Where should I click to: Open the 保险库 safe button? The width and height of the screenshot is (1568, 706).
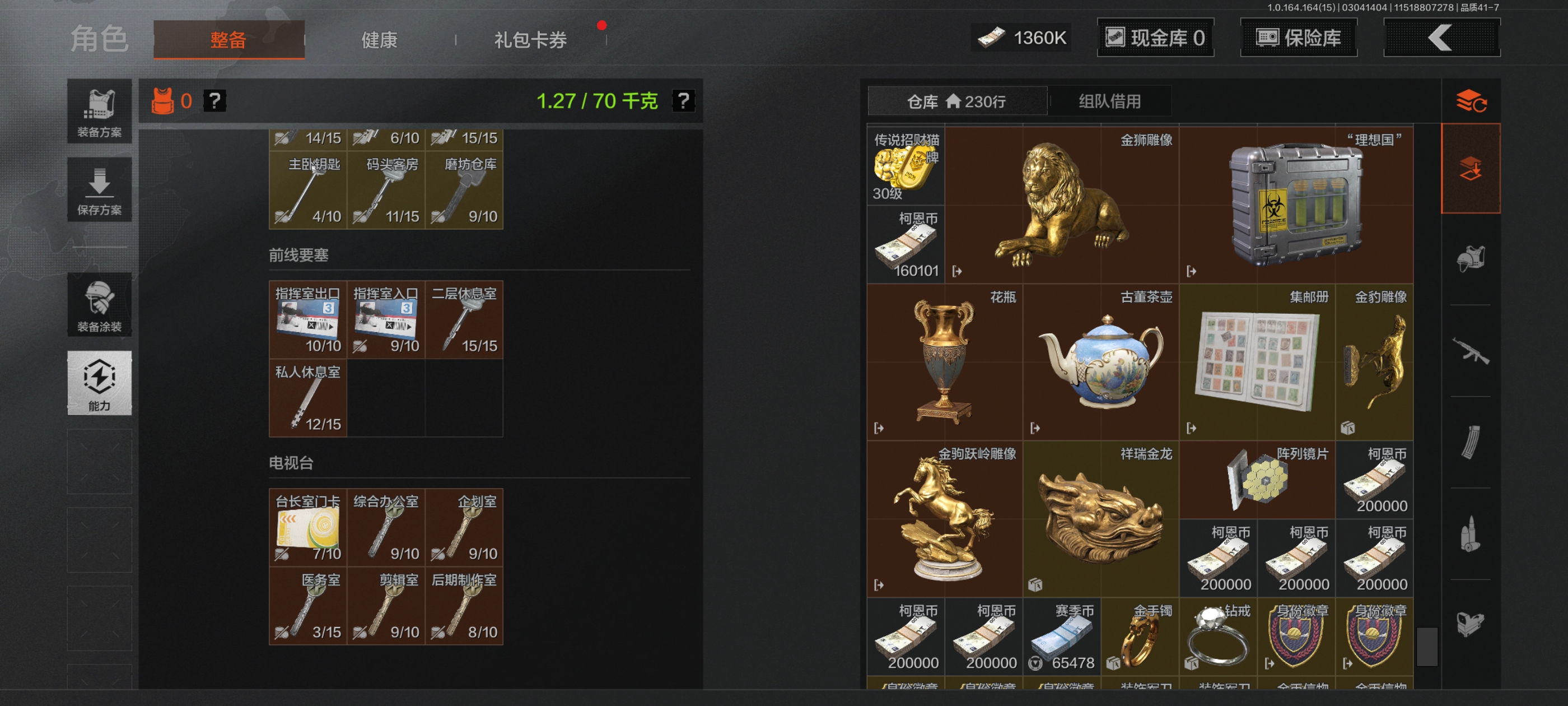[x=1298, y=38]
